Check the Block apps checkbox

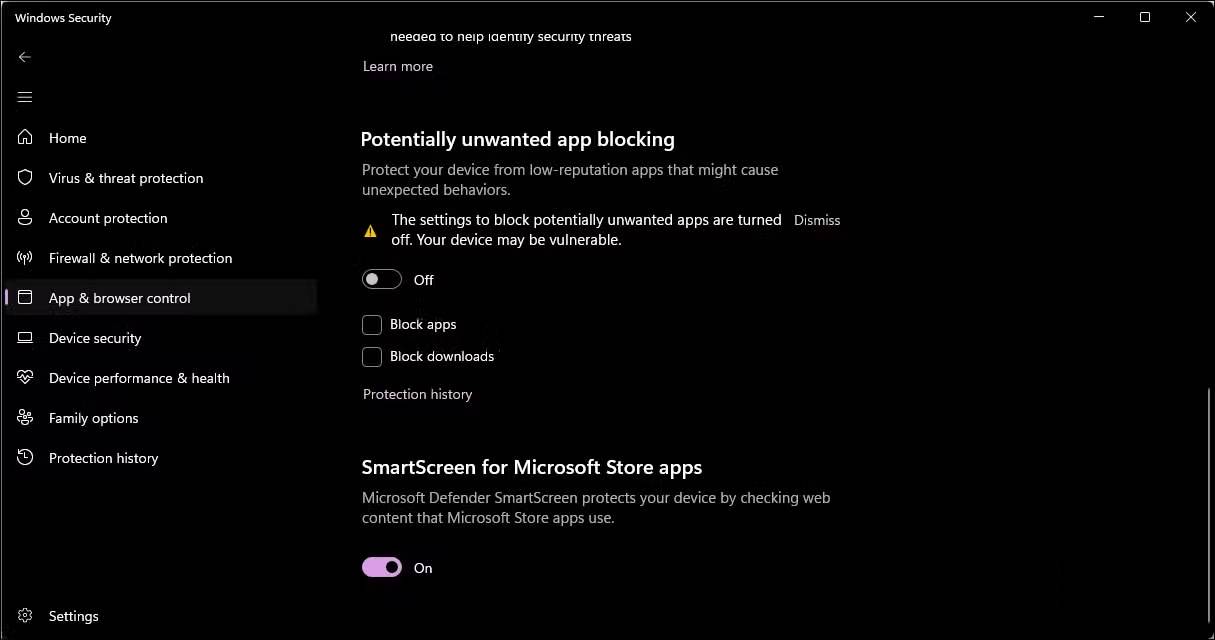(x=372, y=325)
